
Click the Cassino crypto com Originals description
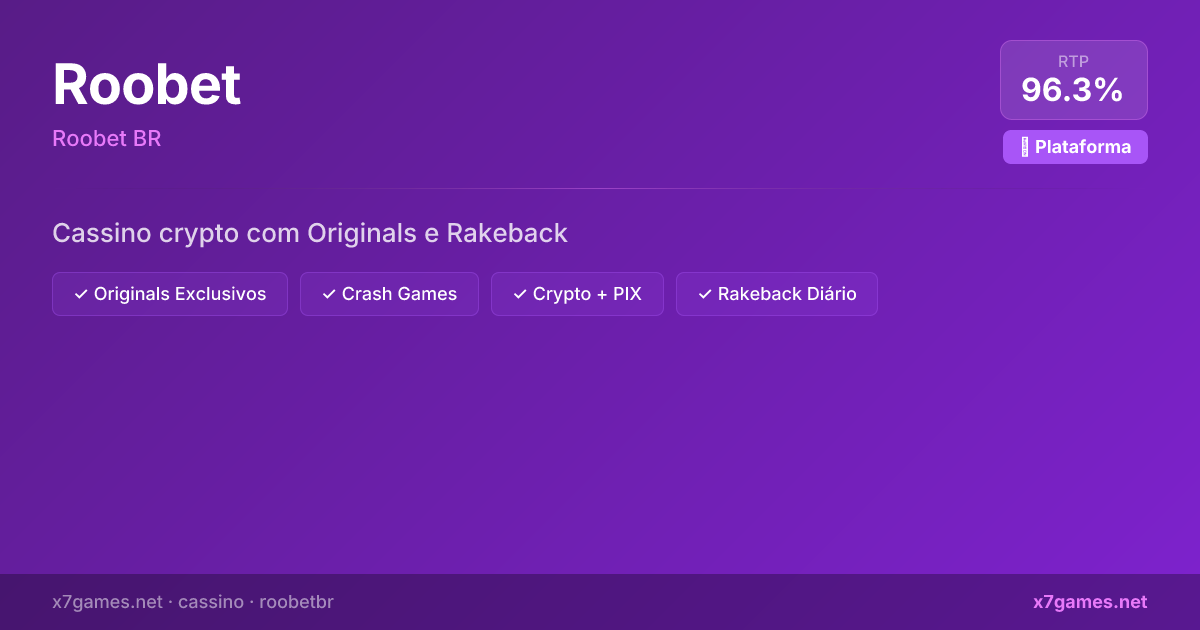310,233
